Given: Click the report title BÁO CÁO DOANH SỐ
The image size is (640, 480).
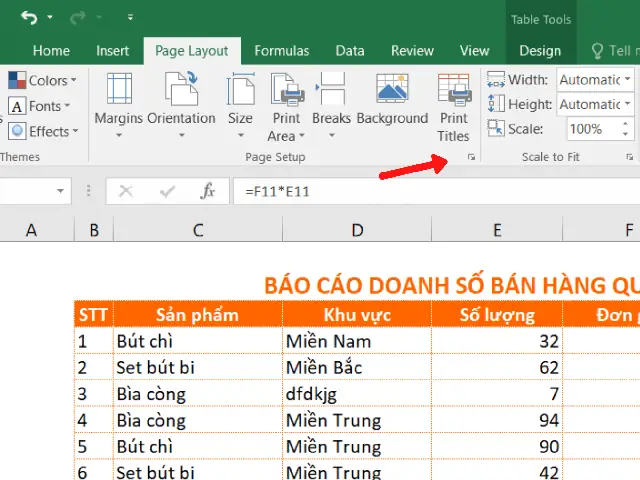Looking at the screenshot, I should (452, 285).
